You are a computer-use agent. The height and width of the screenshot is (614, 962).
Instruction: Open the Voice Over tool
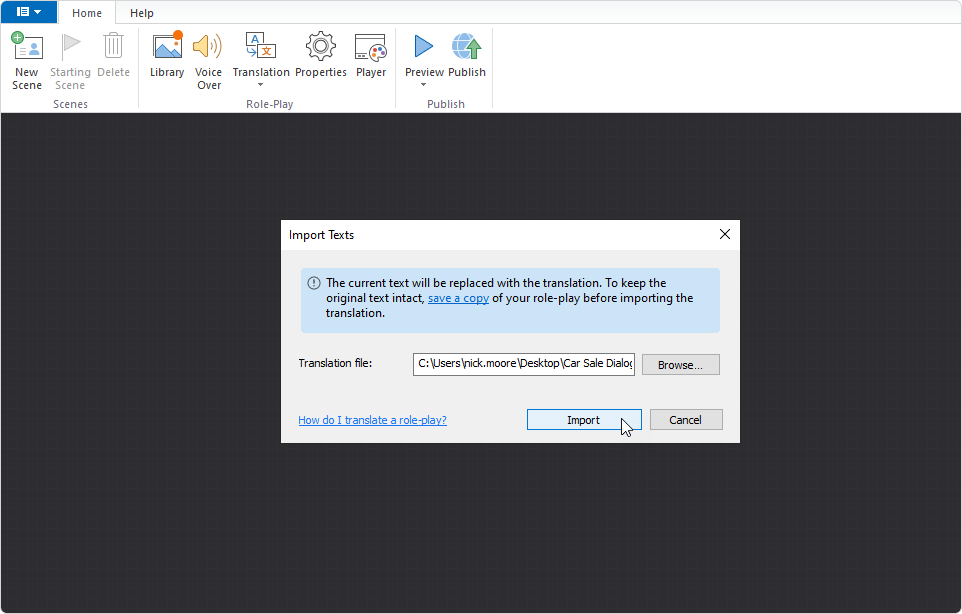tap(208, 47)
